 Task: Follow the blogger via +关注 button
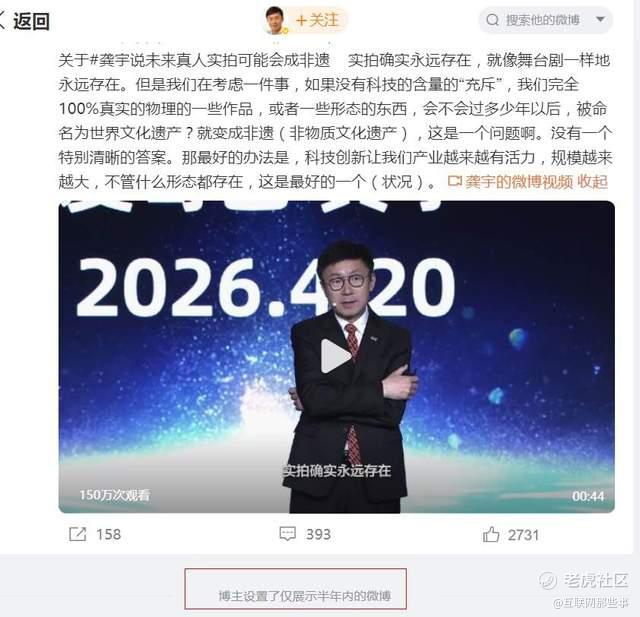coord(318,20)
